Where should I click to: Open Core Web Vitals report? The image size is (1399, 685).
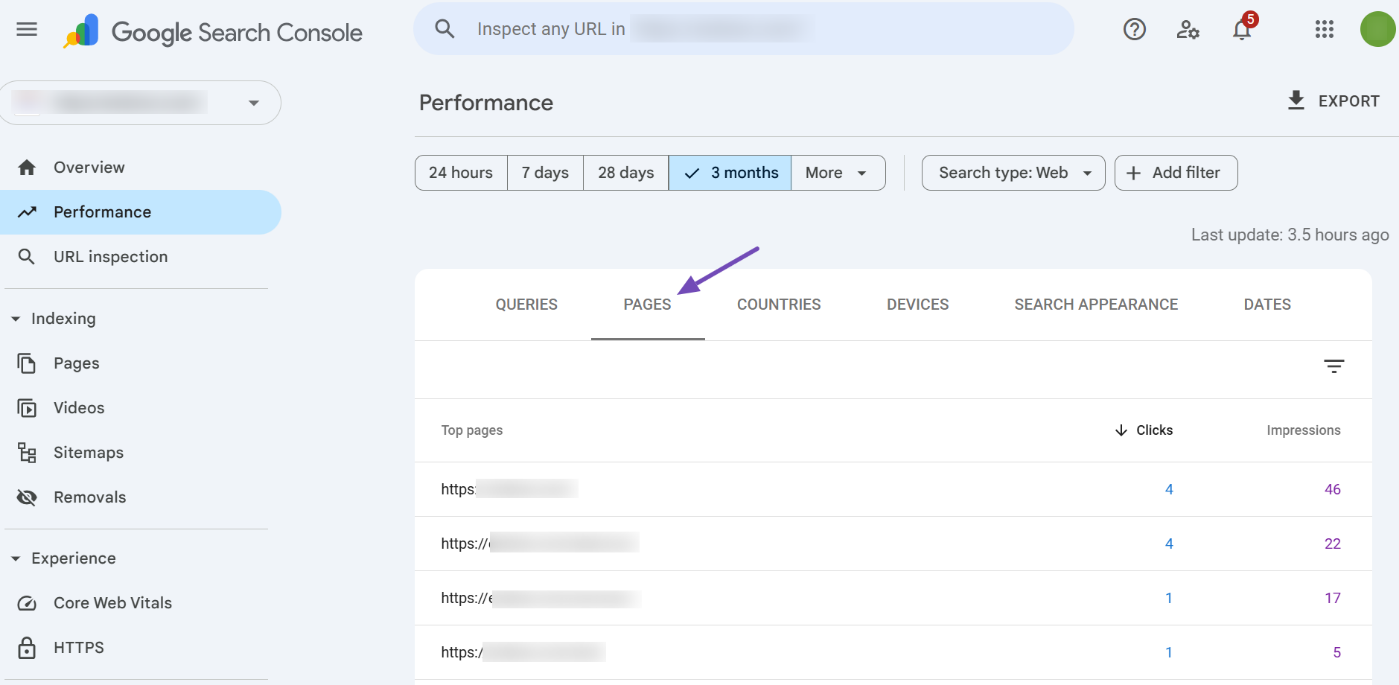click(x=112, y=602)
